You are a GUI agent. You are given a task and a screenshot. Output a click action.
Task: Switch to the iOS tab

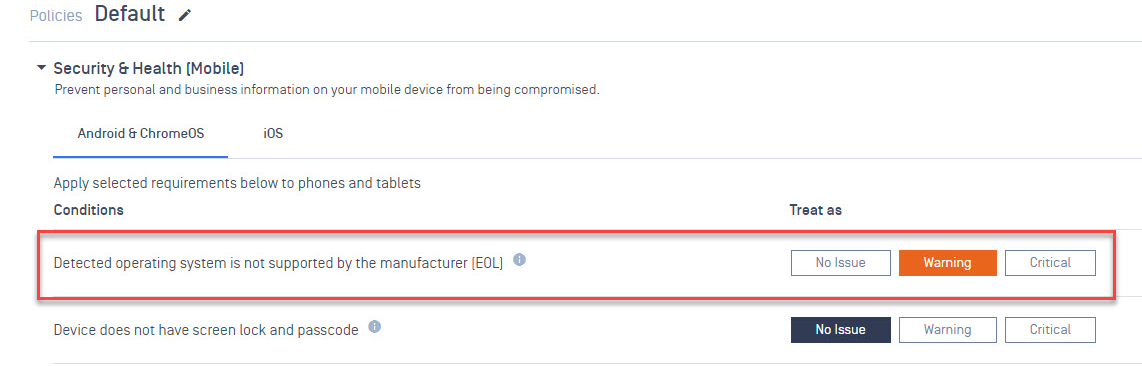[273, 134]
